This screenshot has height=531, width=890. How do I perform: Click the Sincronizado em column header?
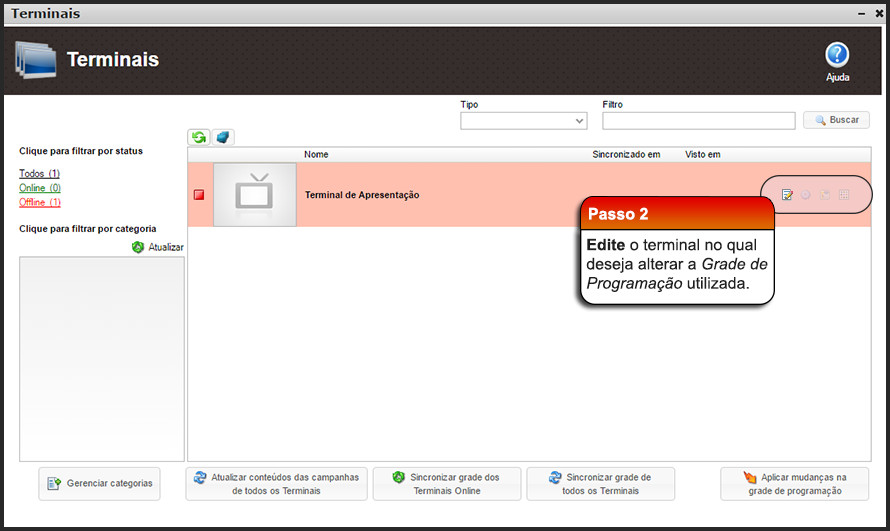[626, 154]
